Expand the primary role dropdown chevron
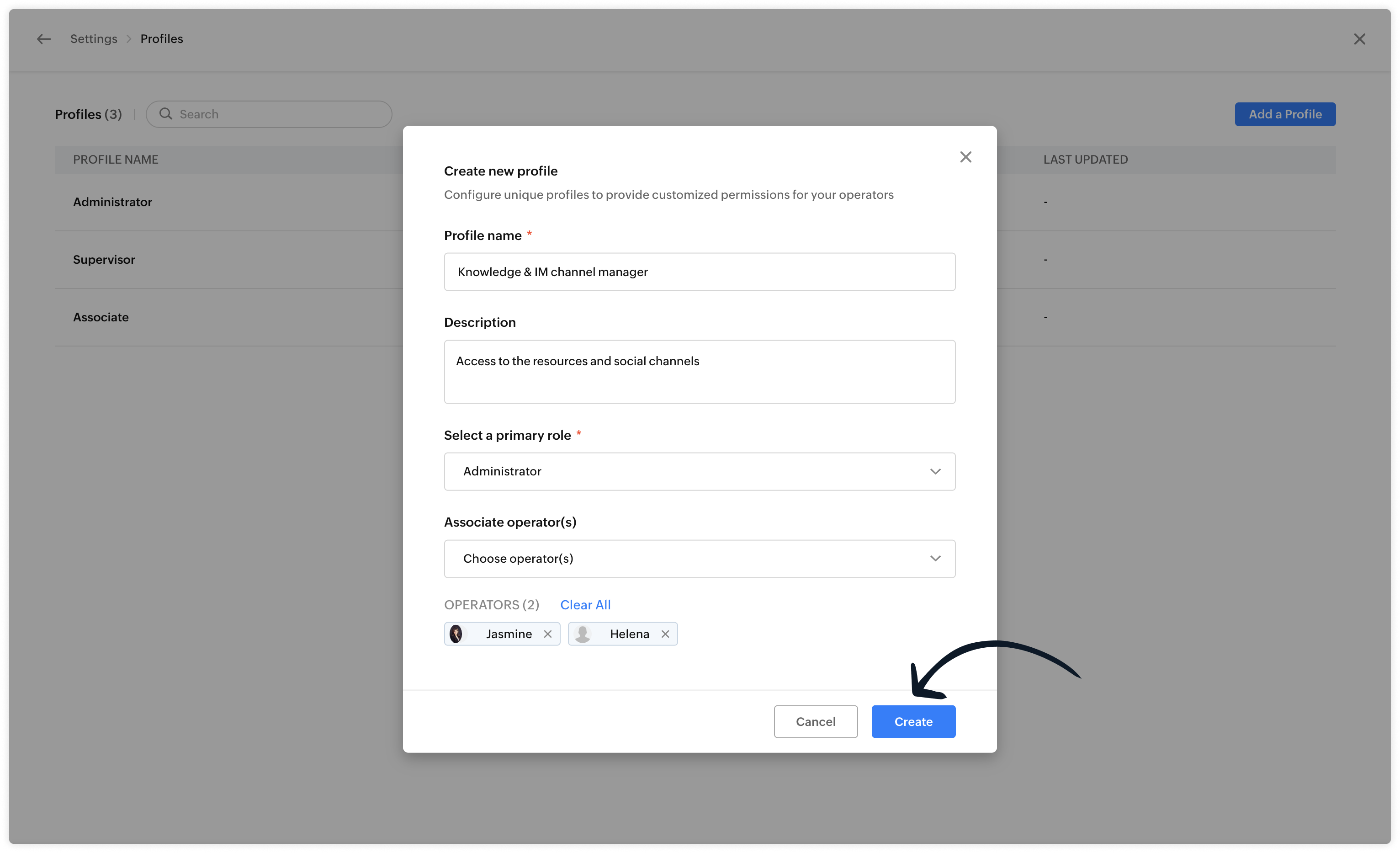Screen dimensions: 1400x853 pyautogui.click(x=935, y=471)
